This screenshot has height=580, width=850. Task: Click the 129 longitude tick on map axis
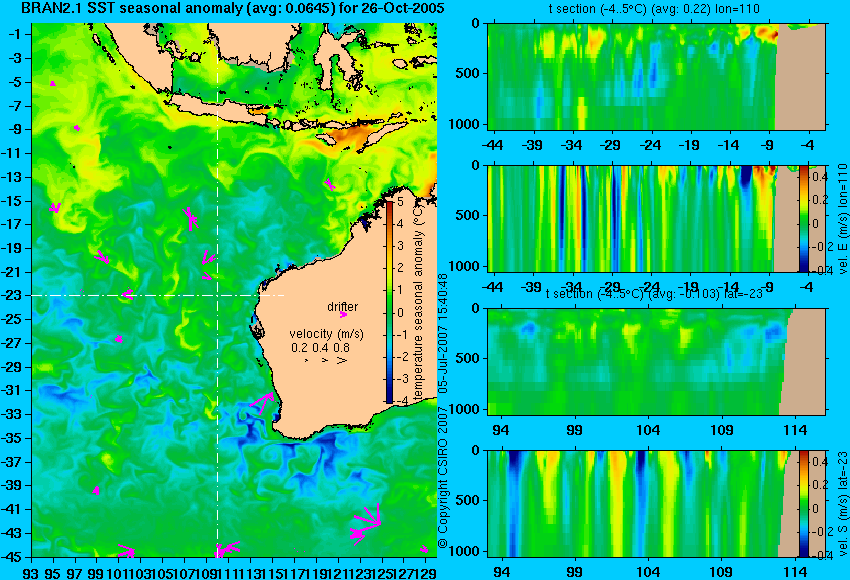click(x=427, y=572)
